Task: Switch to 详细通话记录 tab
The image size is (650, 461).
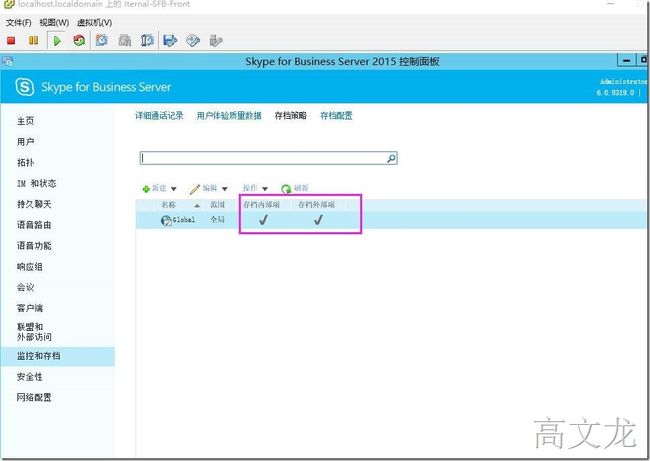Action: click(x=159, y=116)
